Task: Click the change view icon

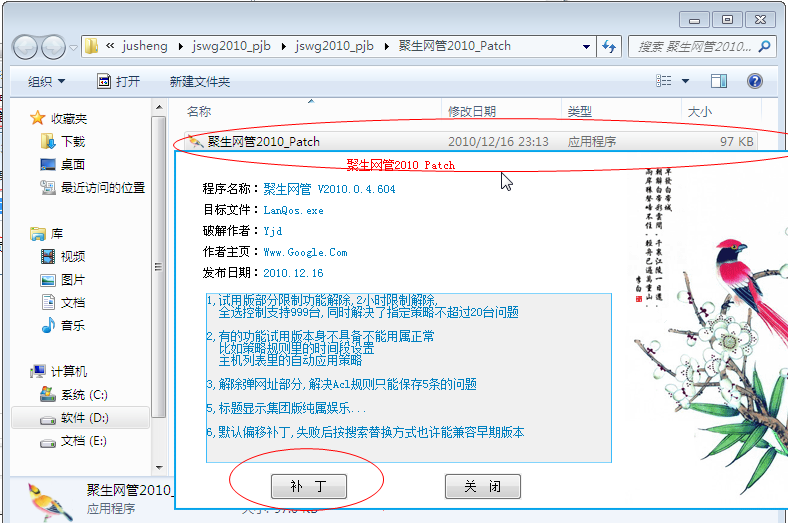Action: [x=663, y=81]
